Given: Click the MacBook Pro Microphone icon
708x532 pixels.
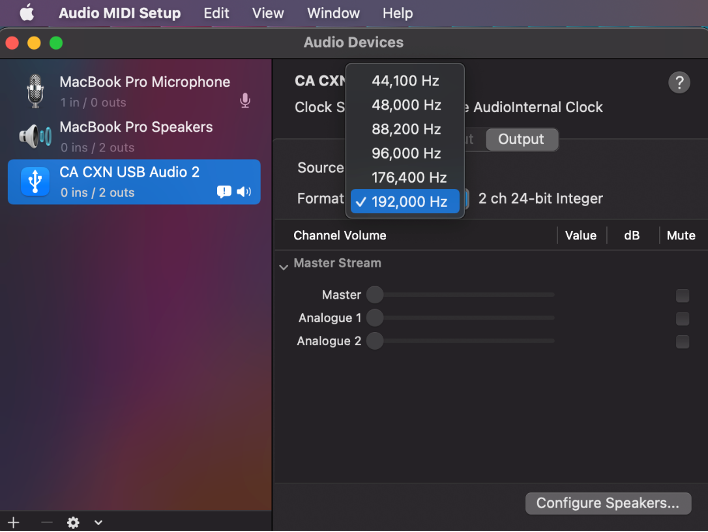Looking at the screenshot, I should [35, 91].
